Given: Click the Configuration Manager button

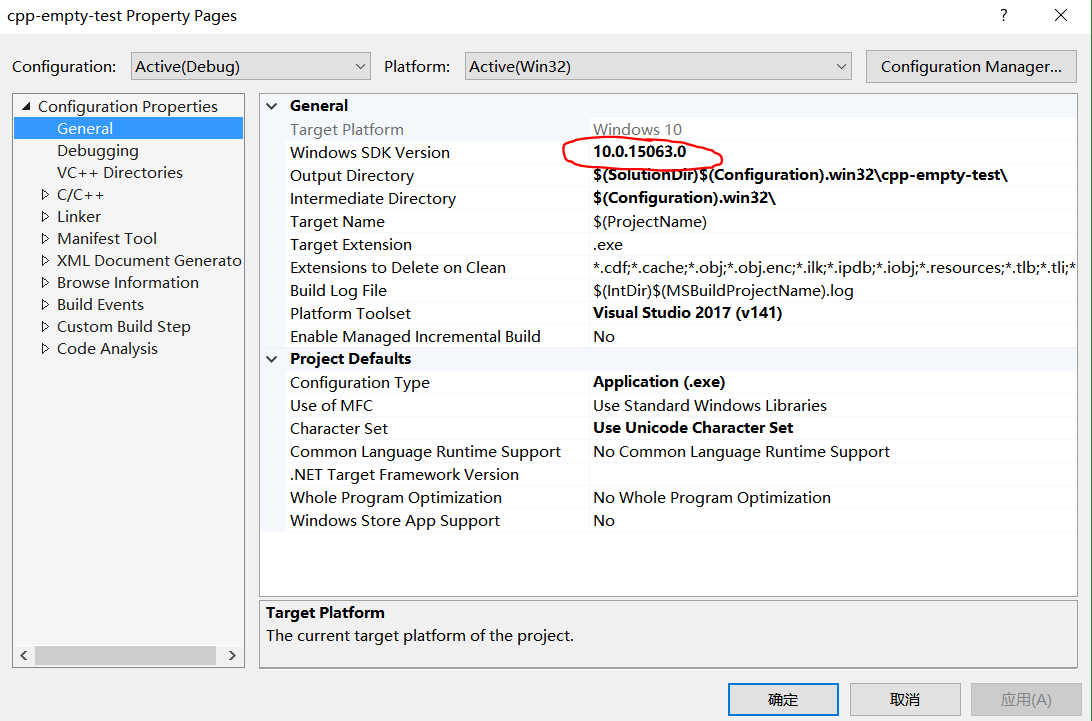Looking at the screenshot, I should (970, 67).
